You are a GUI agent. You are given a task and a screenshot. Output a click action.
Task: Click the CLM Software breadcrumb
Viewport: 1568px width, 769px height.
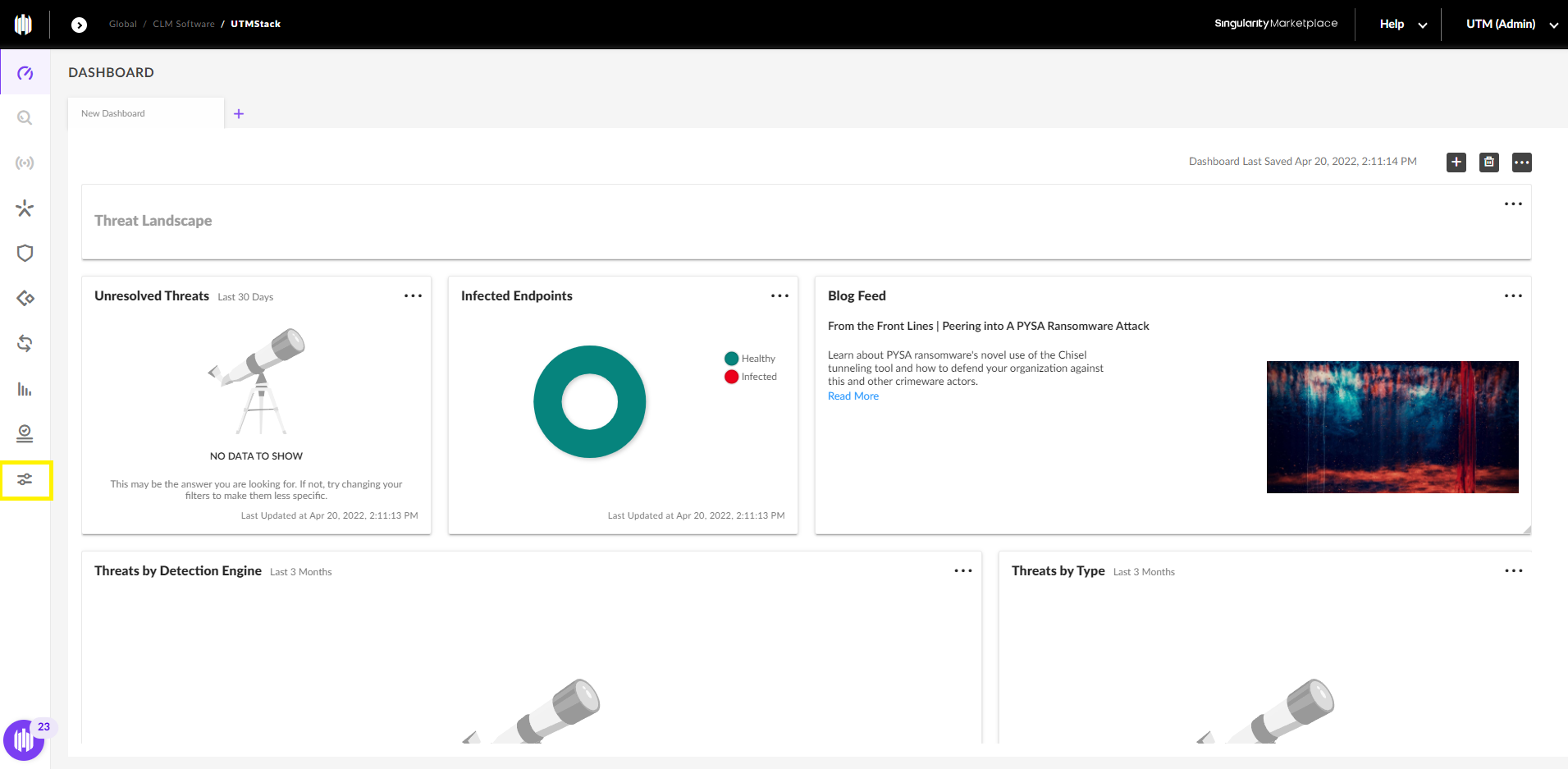pyautogui.click(x=184, y=24)
